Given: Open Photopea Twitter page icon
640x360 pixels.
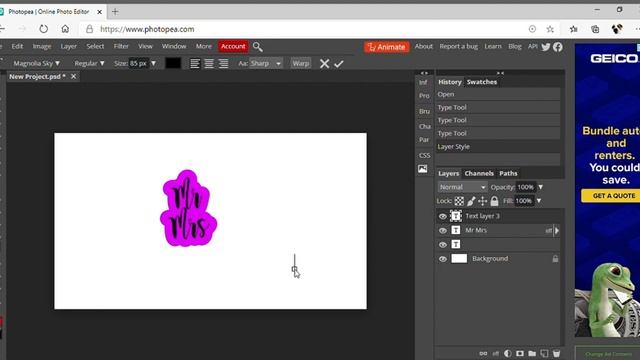Looking at the screenshot, I should (546, 47).
